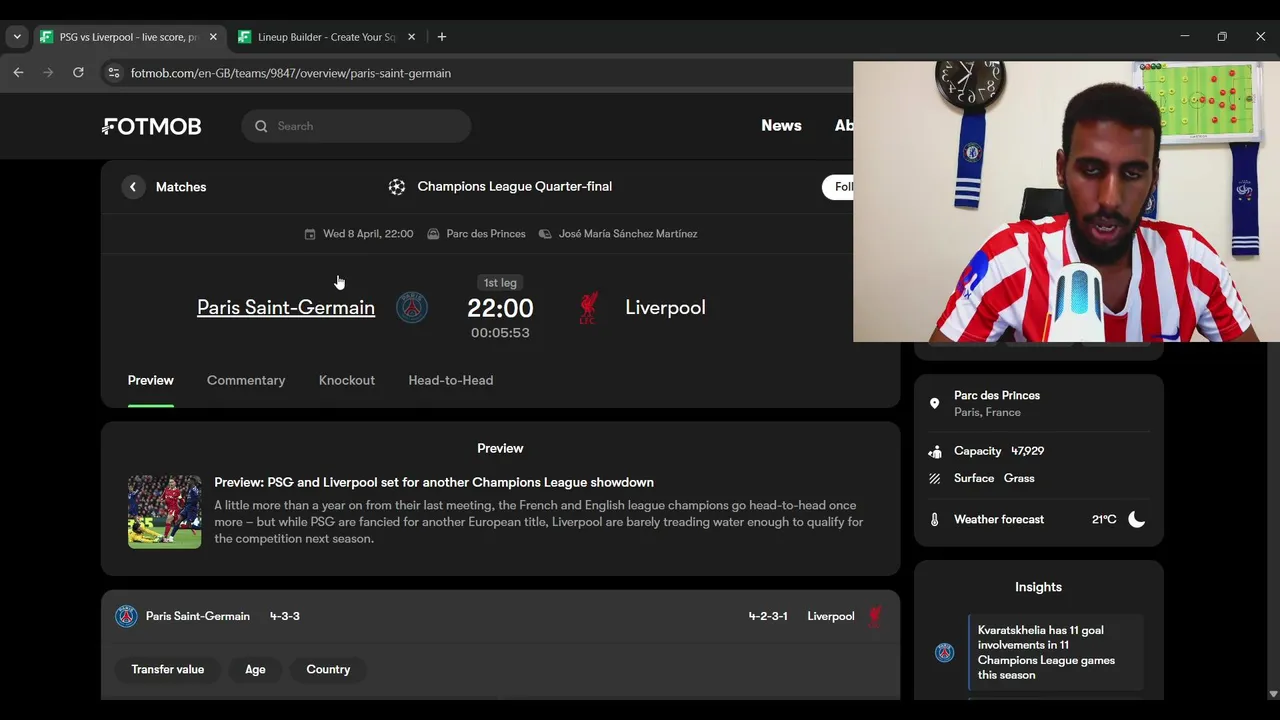Click the Liverpool team name
The height and width of the screenshot is (720, 1280).
pyautogui.click(x=665, y=307)
